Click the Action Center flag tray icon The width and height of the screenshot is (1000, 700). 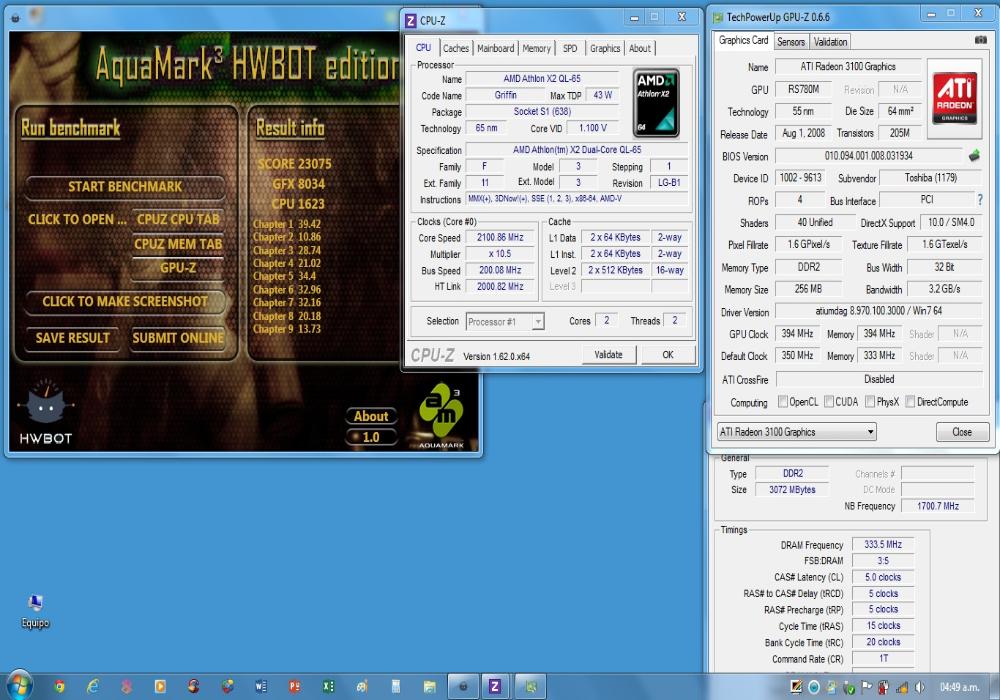[866, 687]
